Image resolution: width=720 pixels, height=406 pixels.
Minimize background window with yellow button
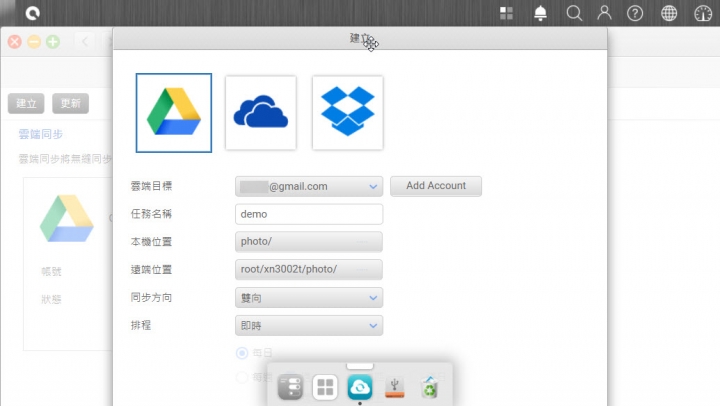pos(34,42)
